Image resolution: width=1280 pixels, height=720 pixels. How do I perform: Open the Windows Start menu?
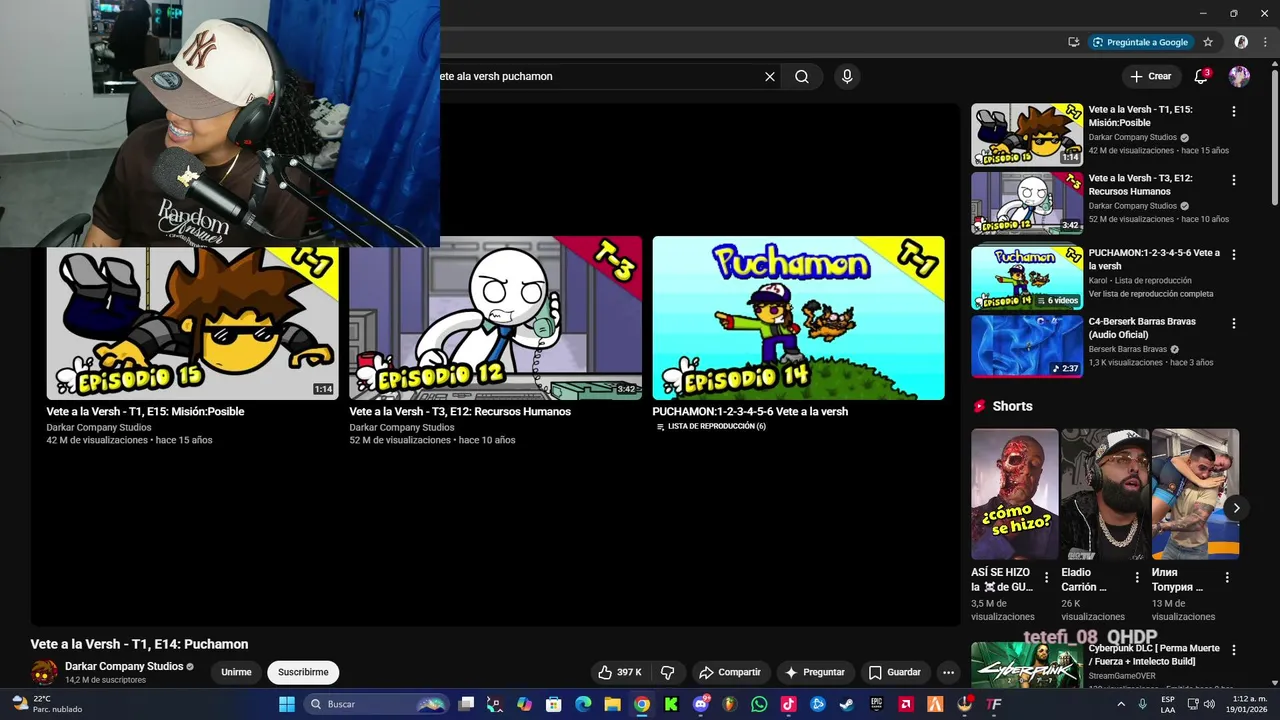[286, 704]
